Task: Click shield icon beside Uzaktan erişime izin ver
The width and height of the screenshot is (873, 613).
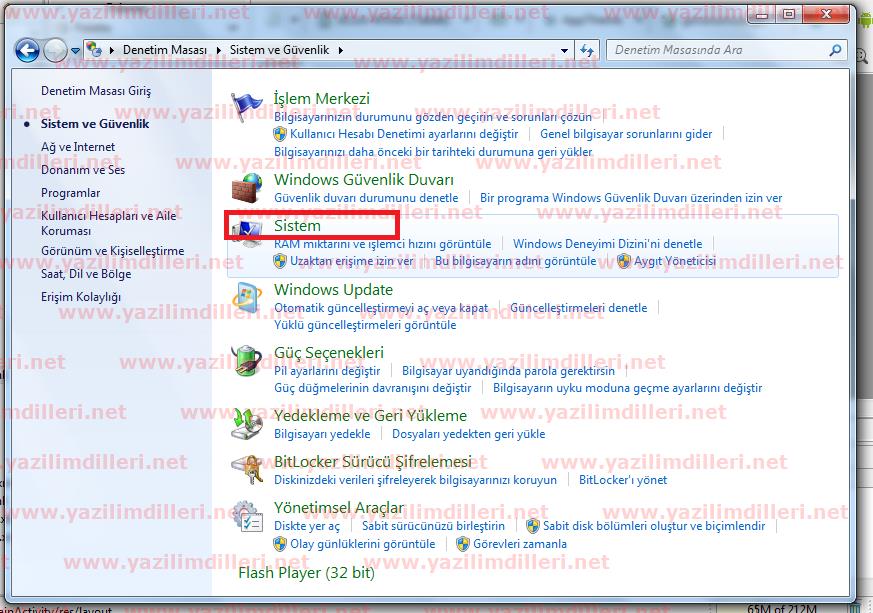Action: click(279, 261)
